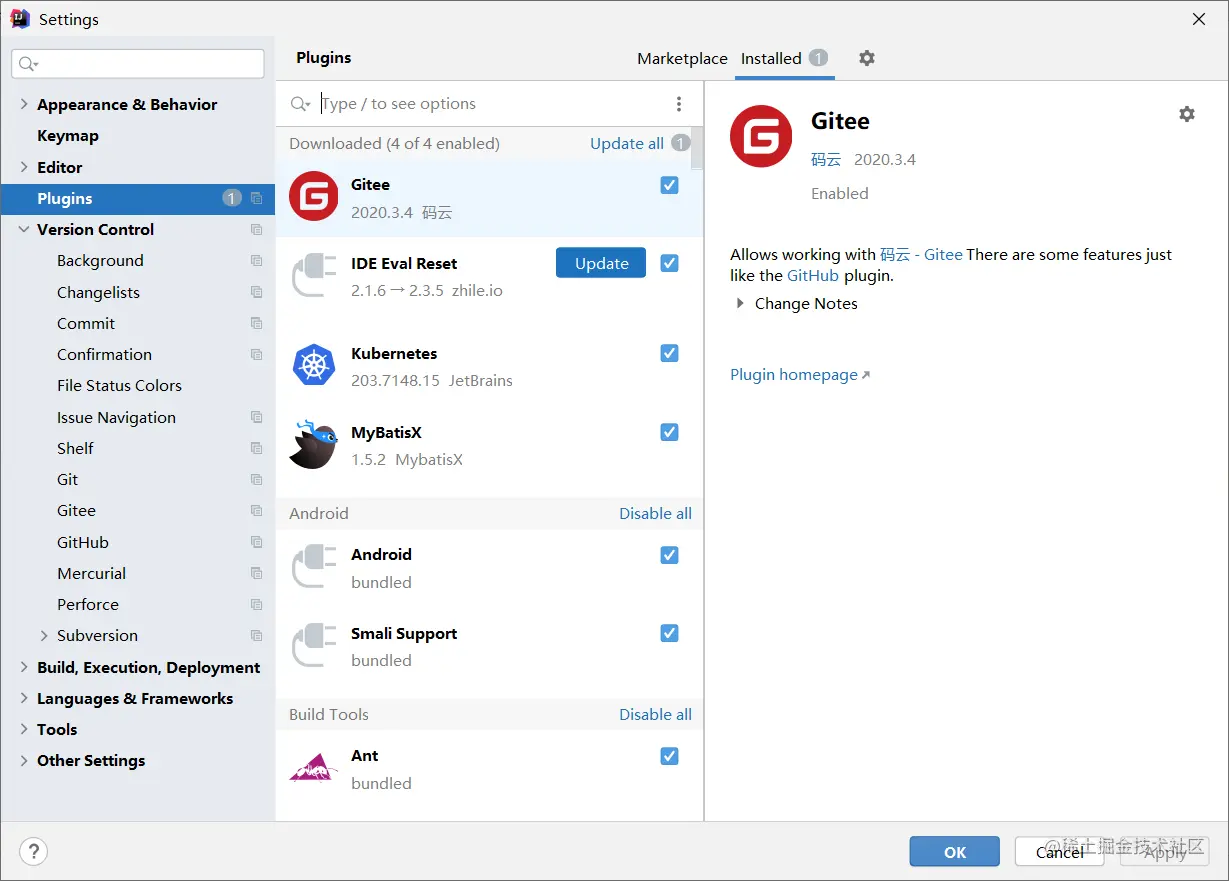Click Disable all for Build Tools
The width and height of the screenshot is (1229, 881).
[655, 714]
